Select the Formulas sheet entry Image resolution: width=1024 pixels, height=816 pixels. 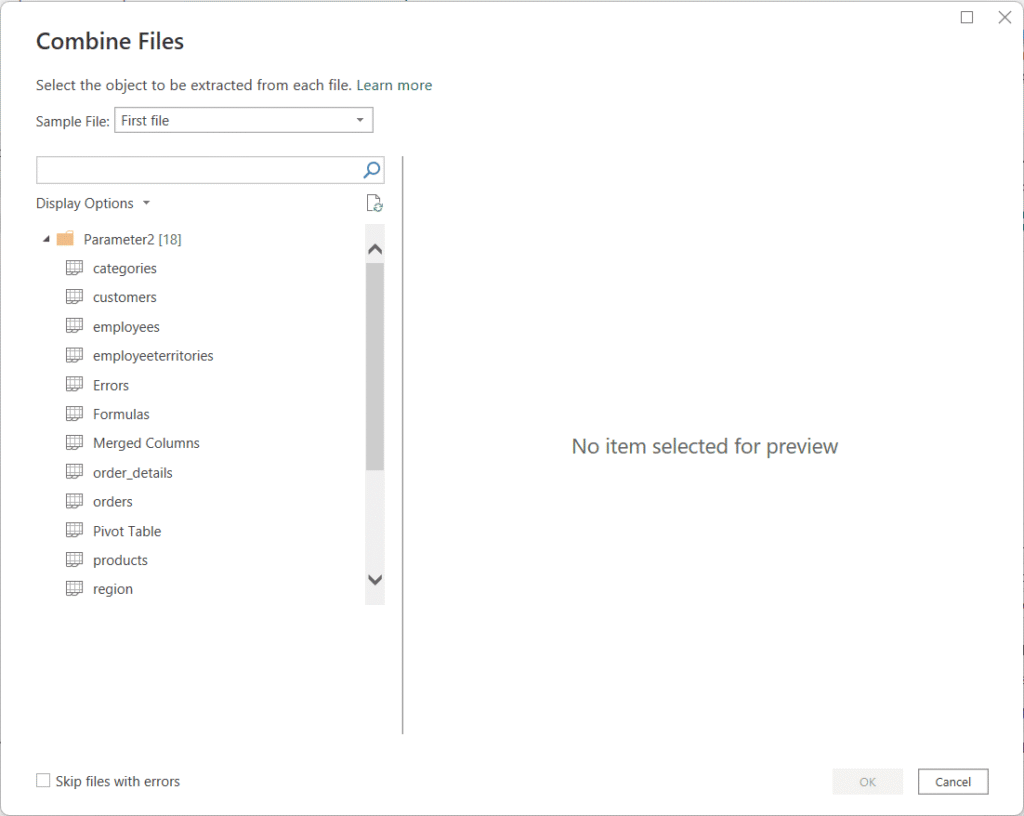121,413
